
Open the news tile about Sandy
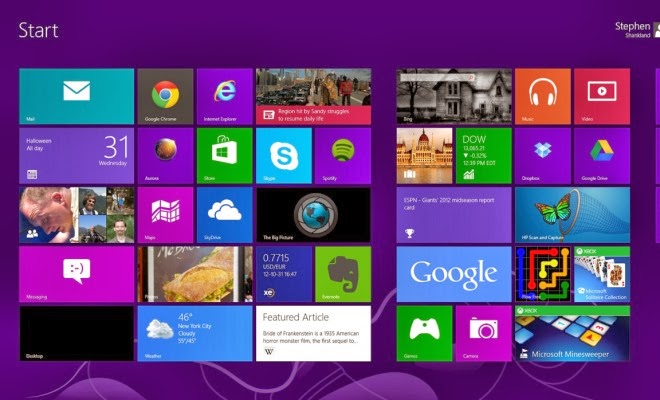click(314, 96)
